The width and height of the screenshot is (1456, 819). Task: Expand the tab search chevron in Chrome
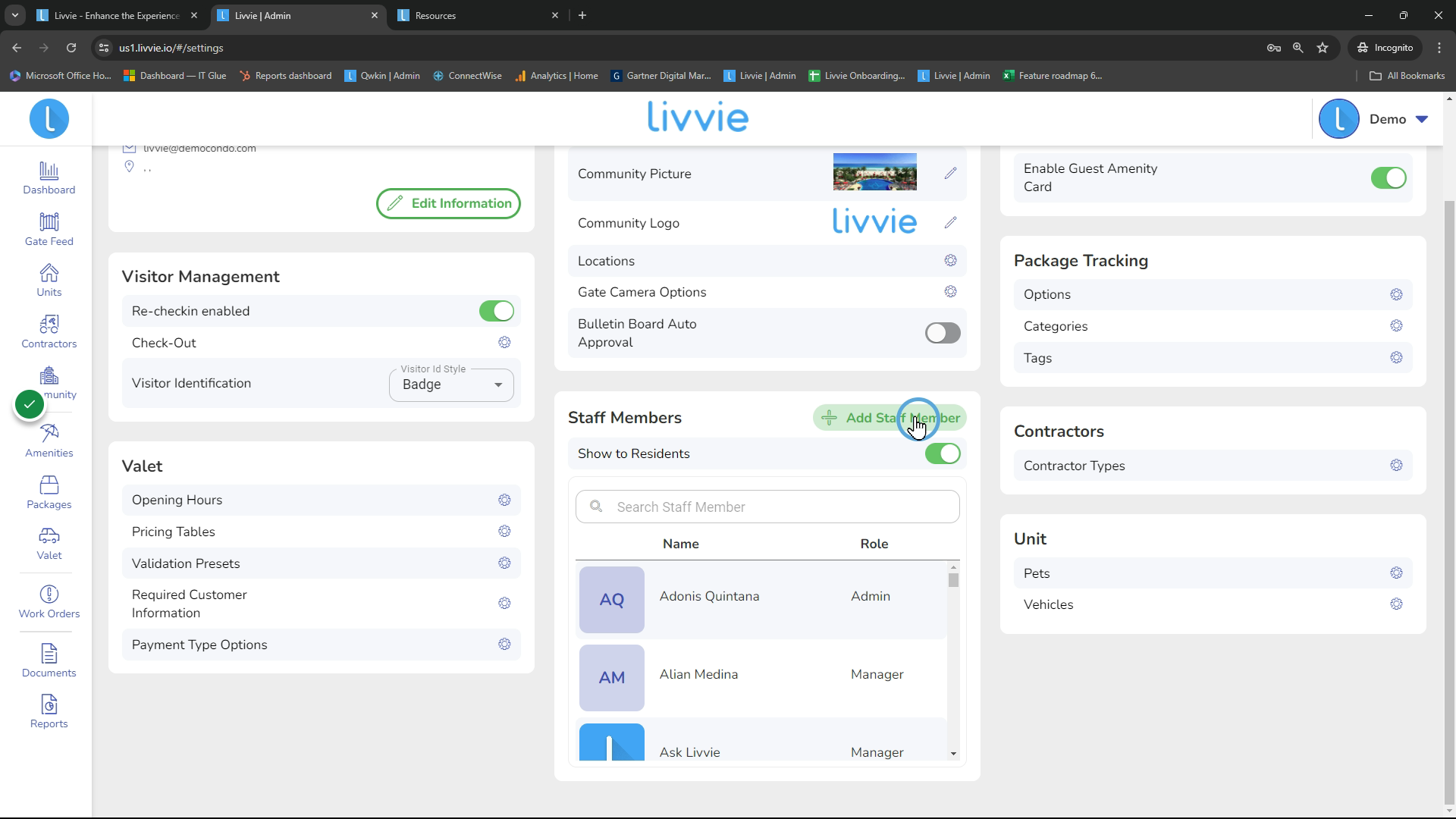click(x=14, y=15)
